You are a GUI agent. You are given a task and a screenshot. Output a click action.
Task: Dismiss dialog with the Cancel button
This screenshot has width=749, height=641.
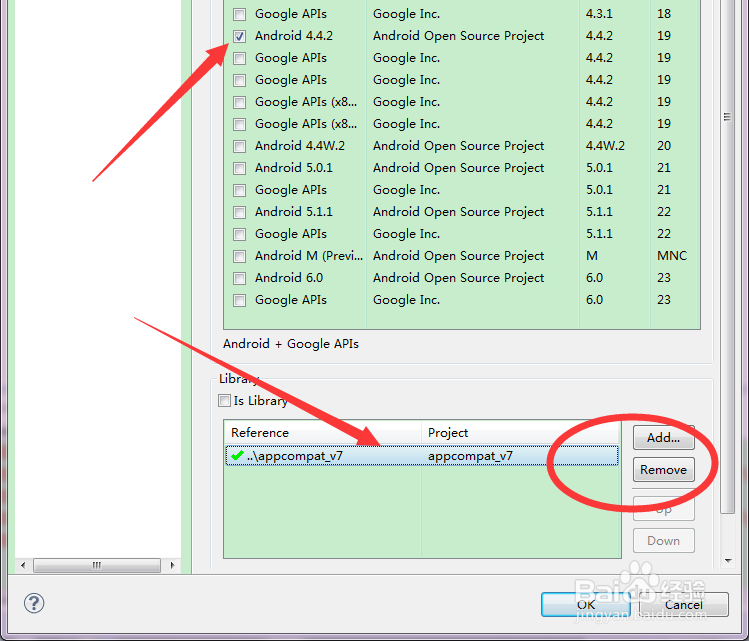684,605
